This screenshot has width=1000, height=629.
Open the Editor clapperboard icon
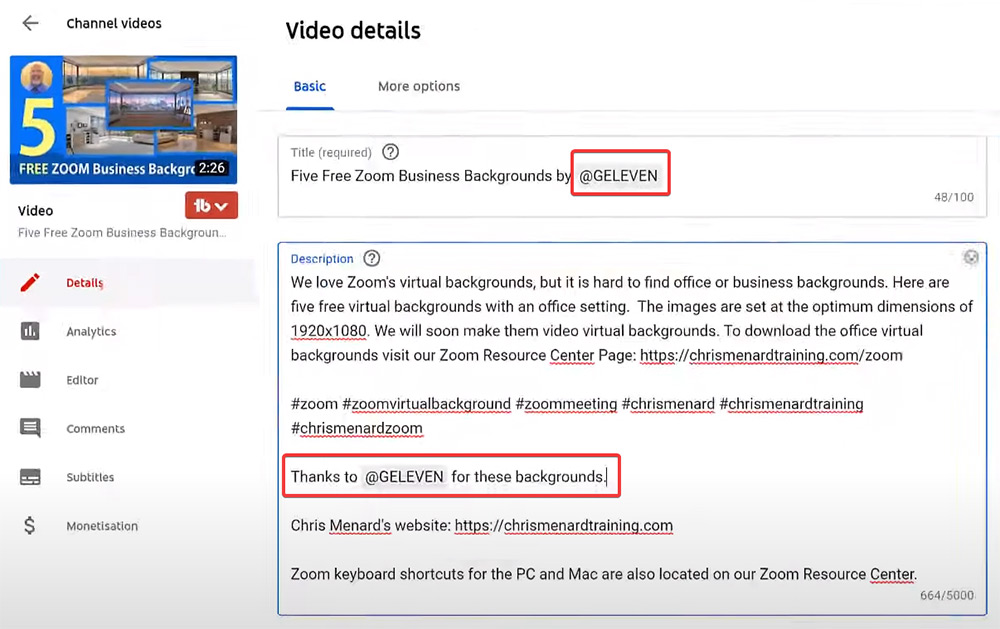point(30,380)
